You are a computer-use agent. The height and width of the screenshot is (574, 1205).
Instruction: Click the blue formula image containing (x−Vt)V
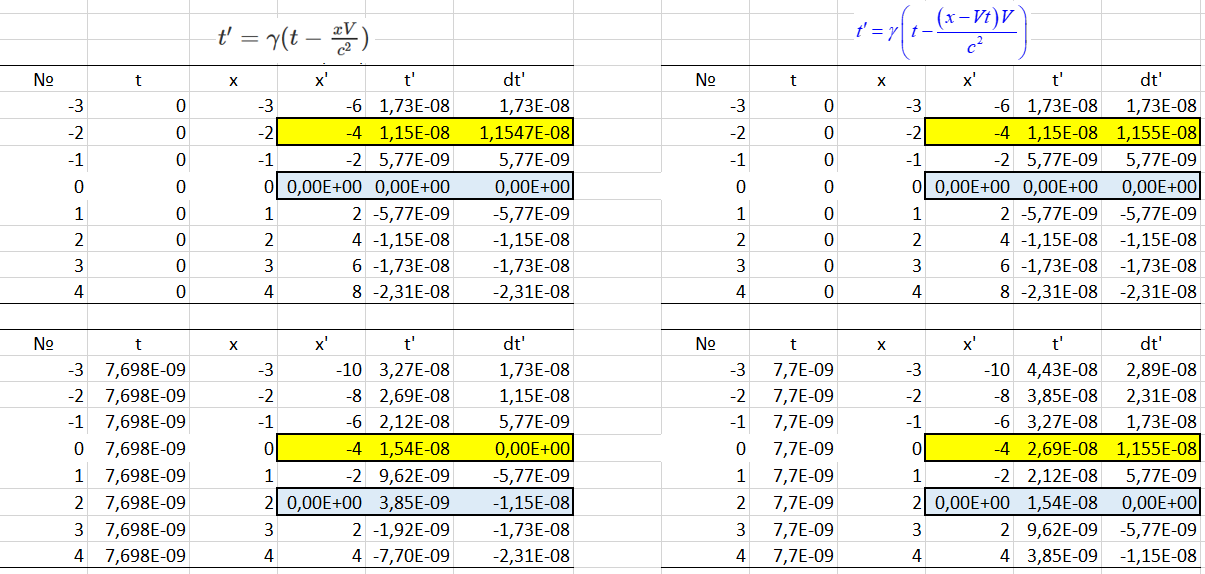940,35
